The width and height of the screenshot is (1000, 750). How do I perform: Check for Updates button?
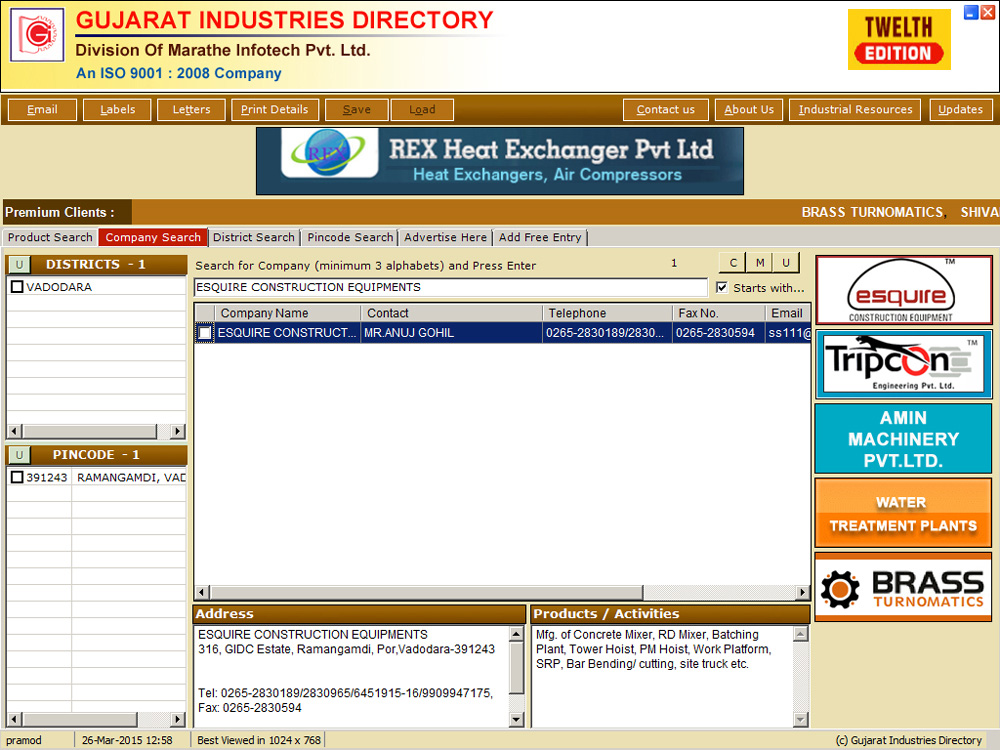960,110
